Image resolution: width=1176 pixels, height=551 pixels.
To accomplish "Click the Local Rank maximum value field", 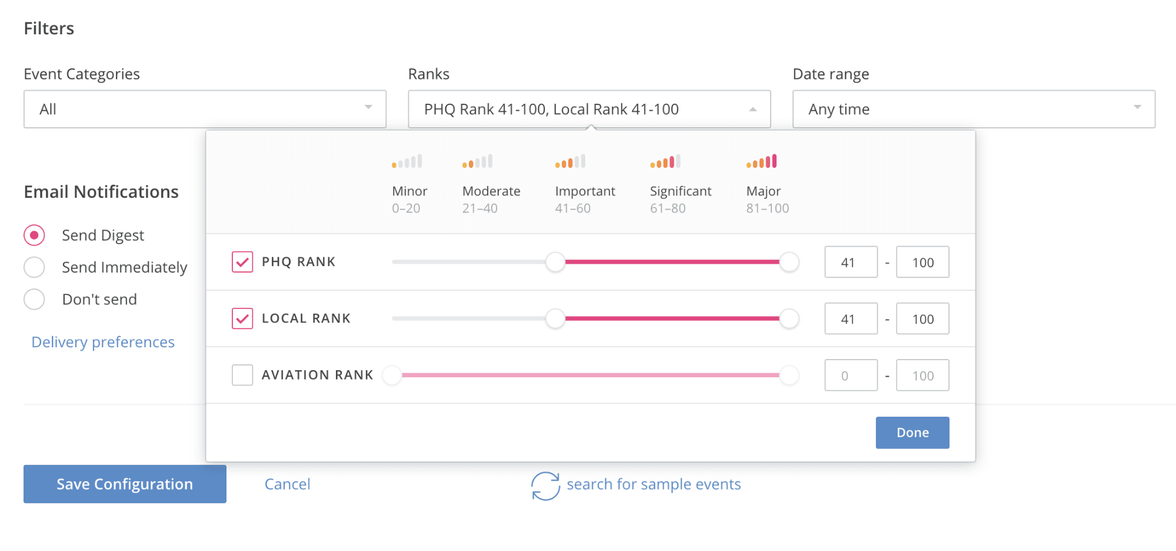I will (922, 319).
